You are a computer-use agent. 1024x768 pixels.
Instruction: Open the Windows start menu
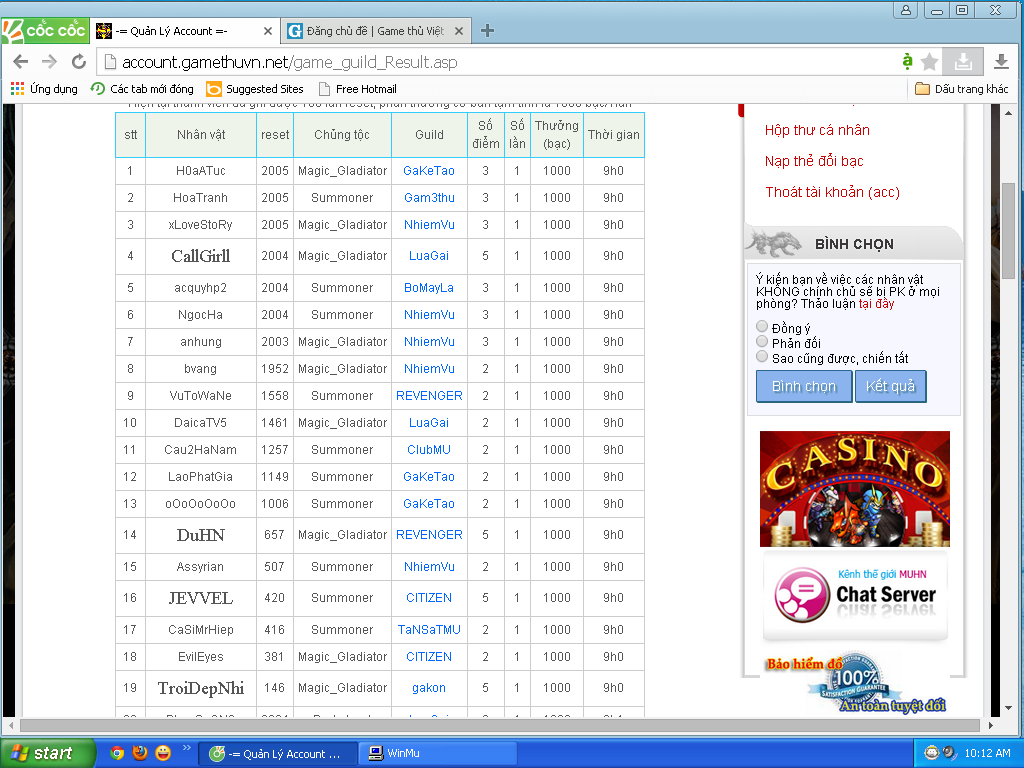47,753
